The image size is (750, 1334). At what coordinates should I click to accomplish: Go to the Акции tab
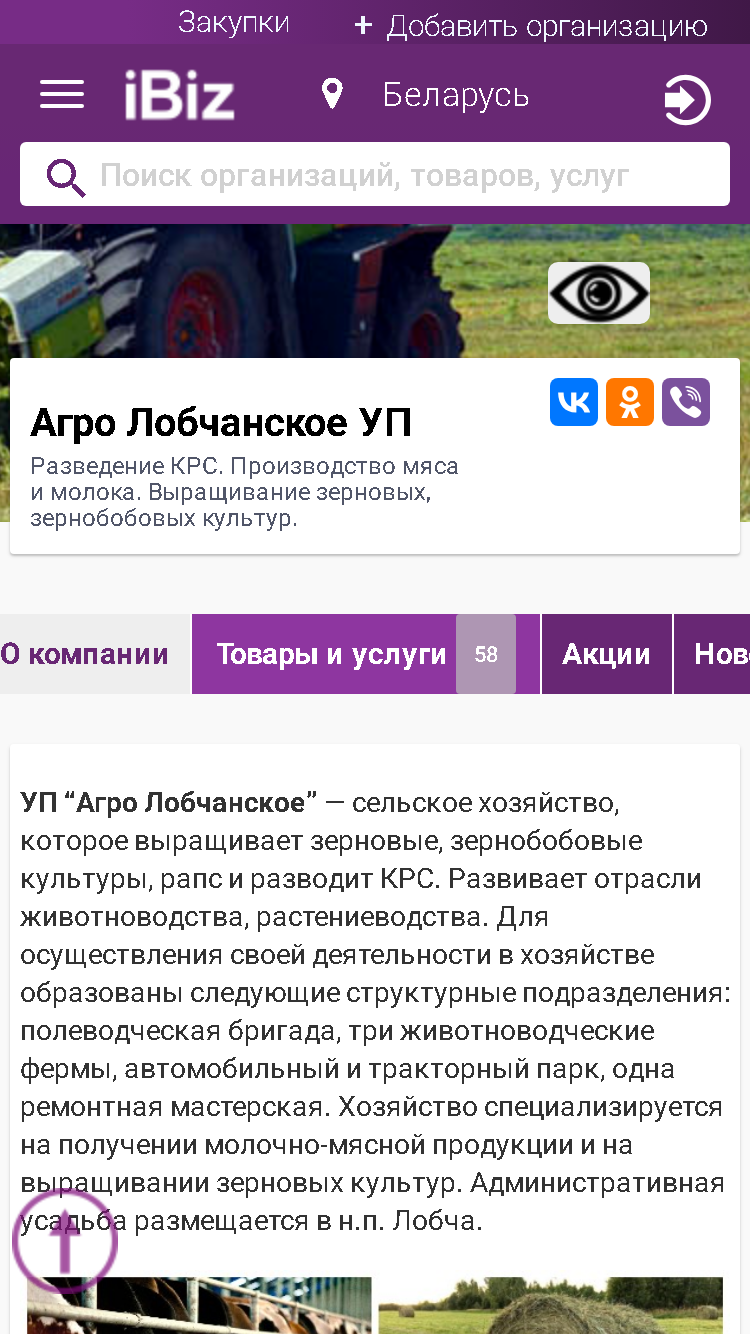pyautogui.click(x=607, y=654)
